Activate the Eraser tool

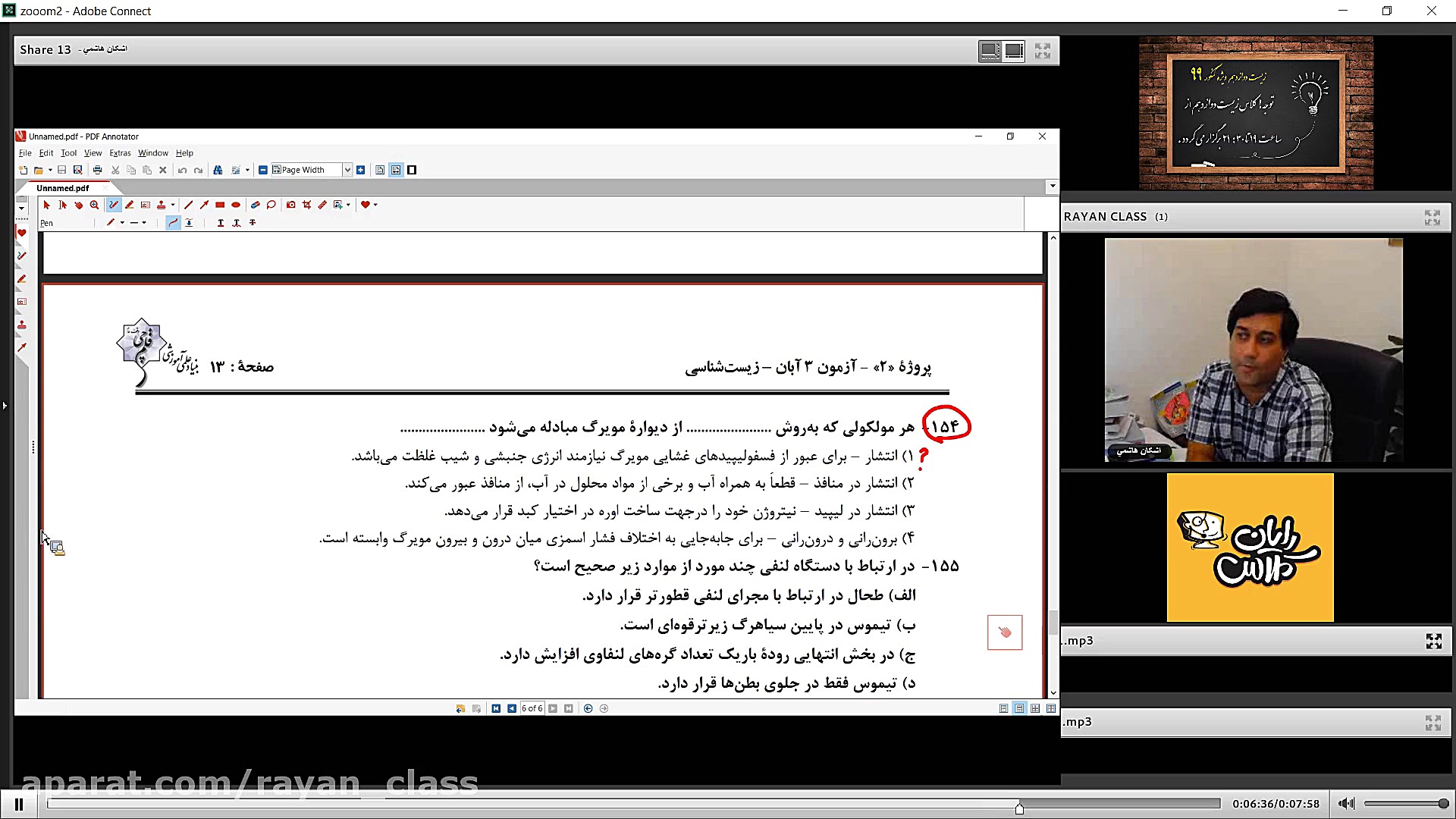tap(254, 204)
